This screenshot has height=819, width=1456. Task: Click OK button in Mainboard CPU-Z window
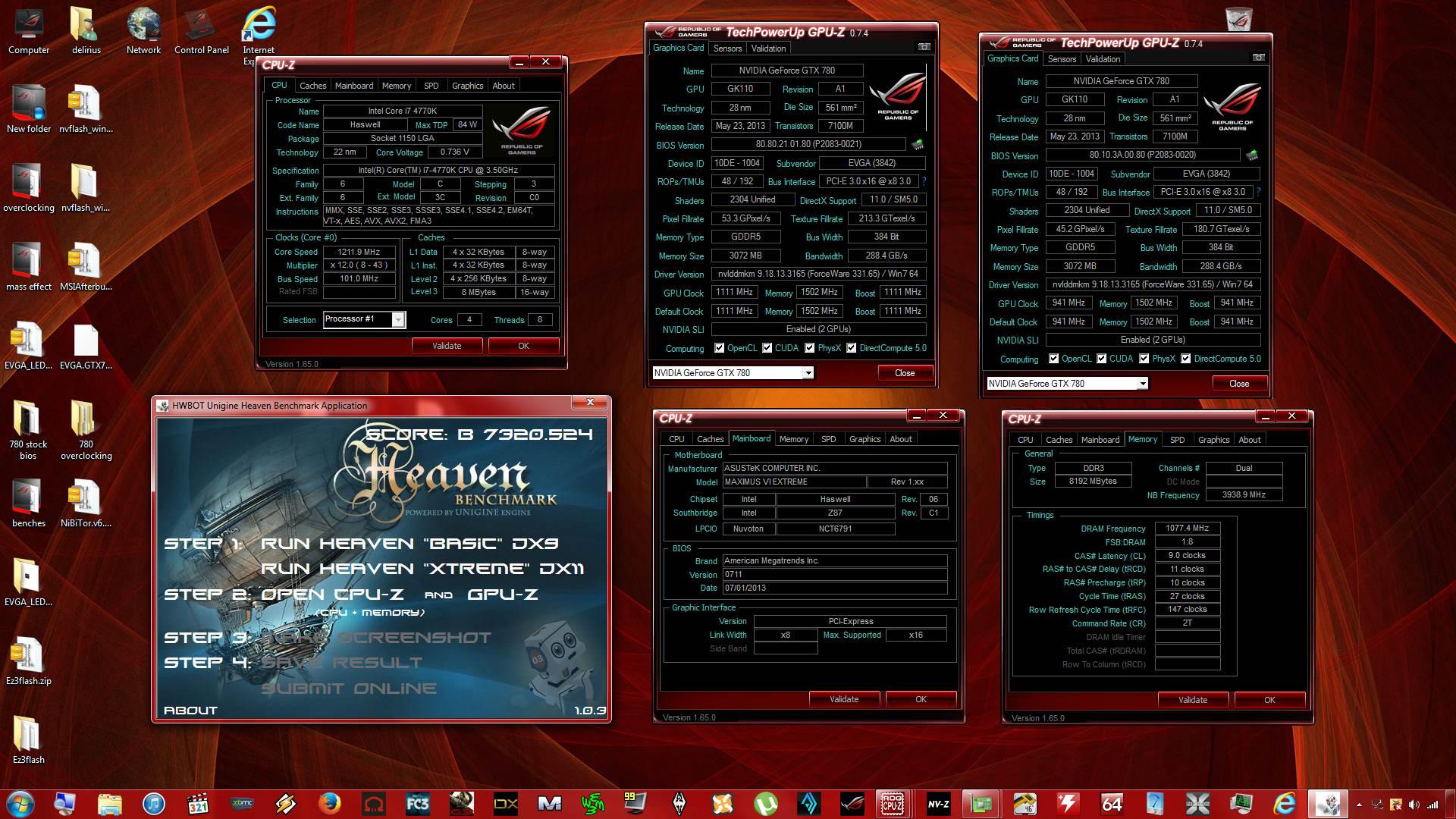coord(921,699)
